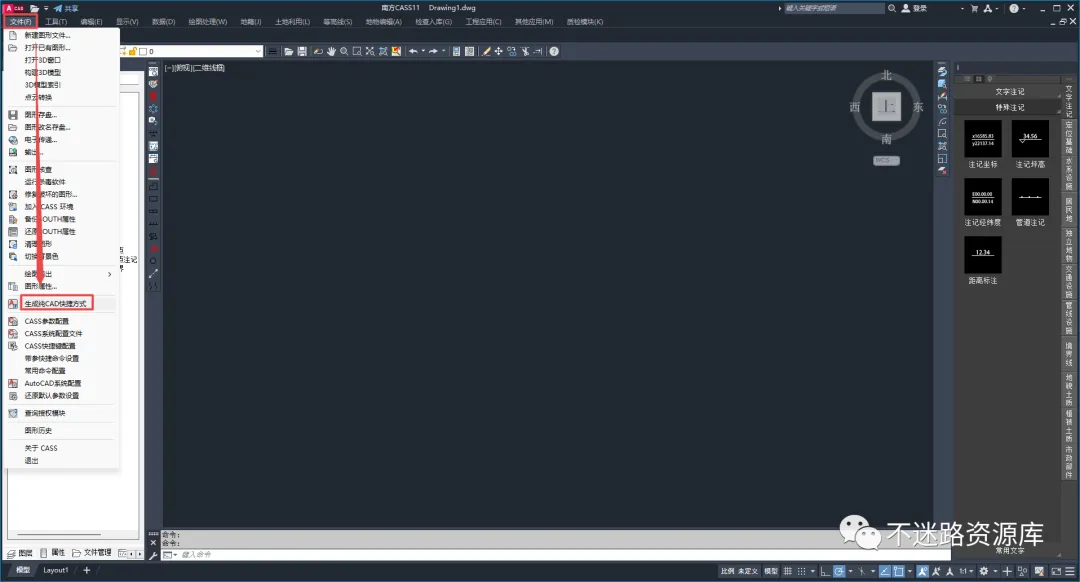Screen dimensions: 1080x582
Task: Open quick access toolbar customize dropdown
Action: (x=46, y=8)
